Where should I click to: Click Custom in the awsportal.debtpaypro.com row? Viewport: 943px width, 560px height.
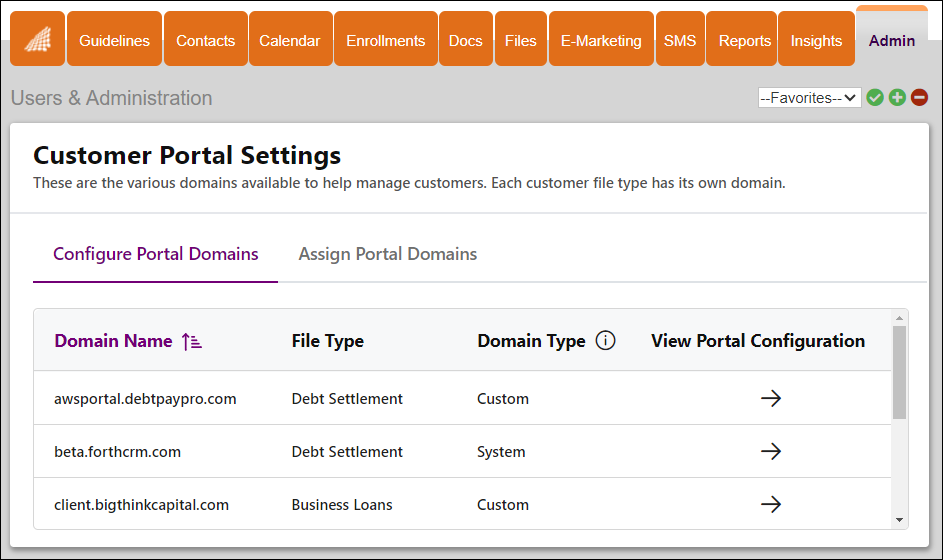[503, 399]
